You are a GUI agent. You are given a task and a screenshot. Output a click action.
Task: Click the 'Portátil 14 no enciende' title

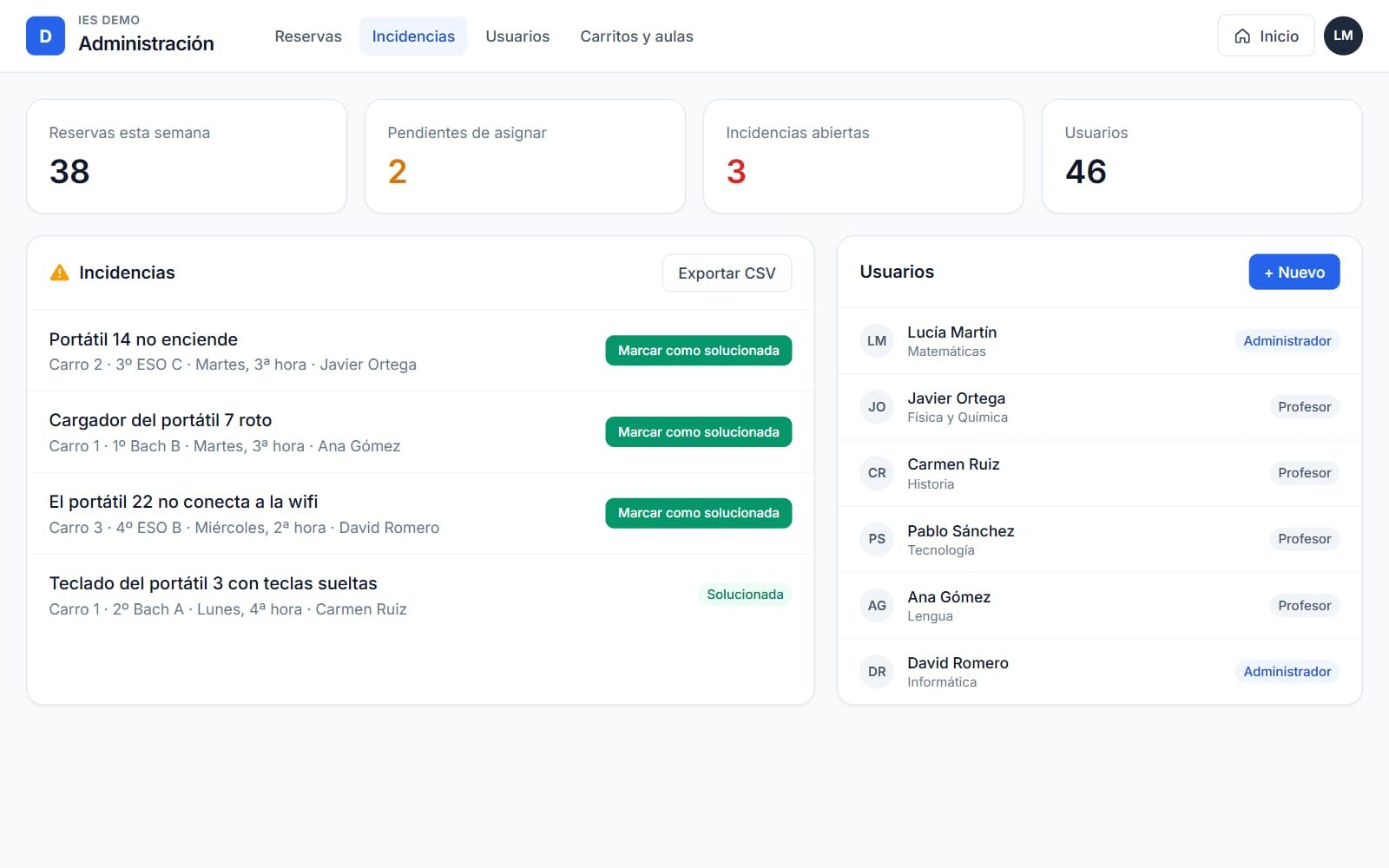143,339
